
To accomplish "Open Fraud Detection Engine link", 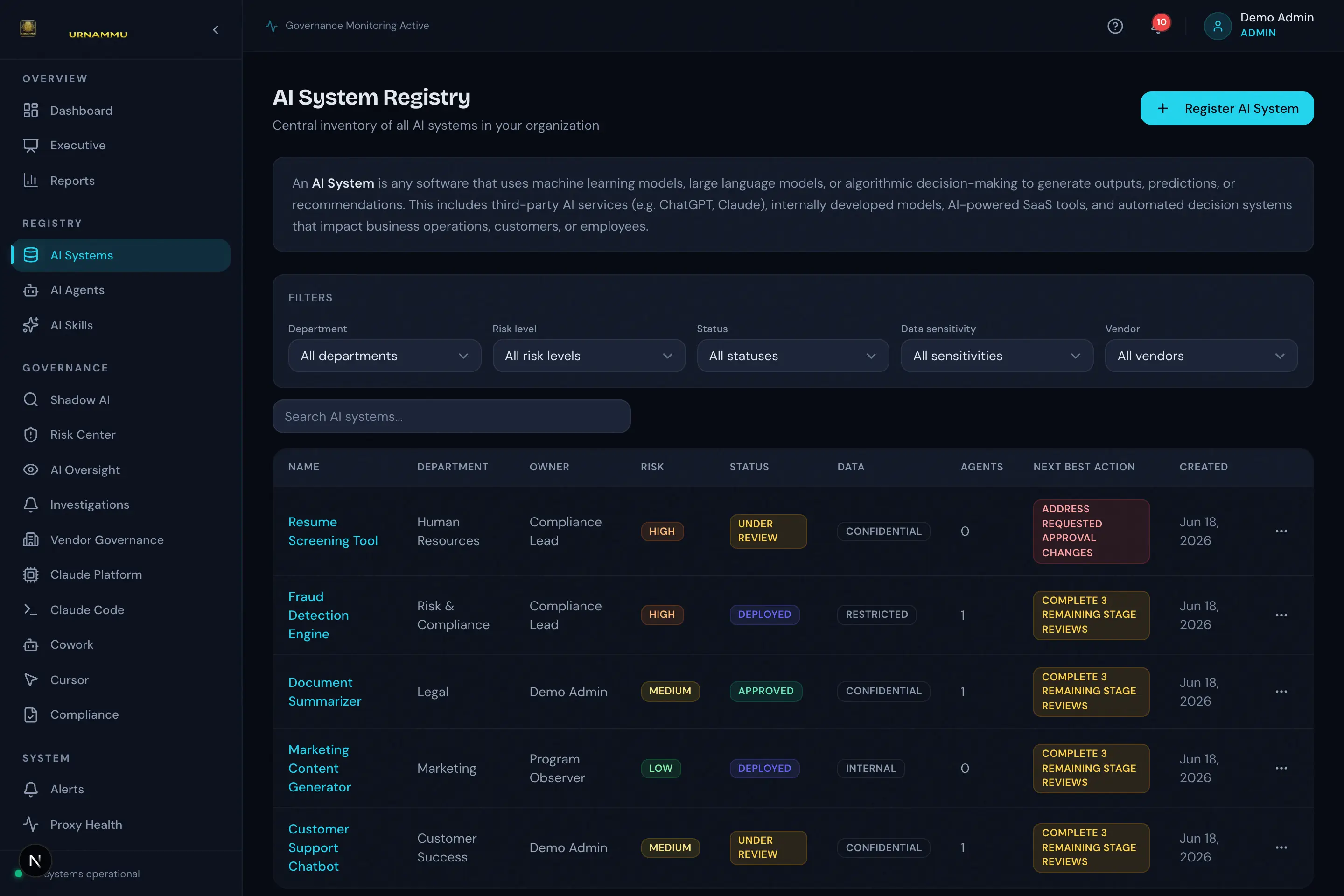I will [318, 616].
